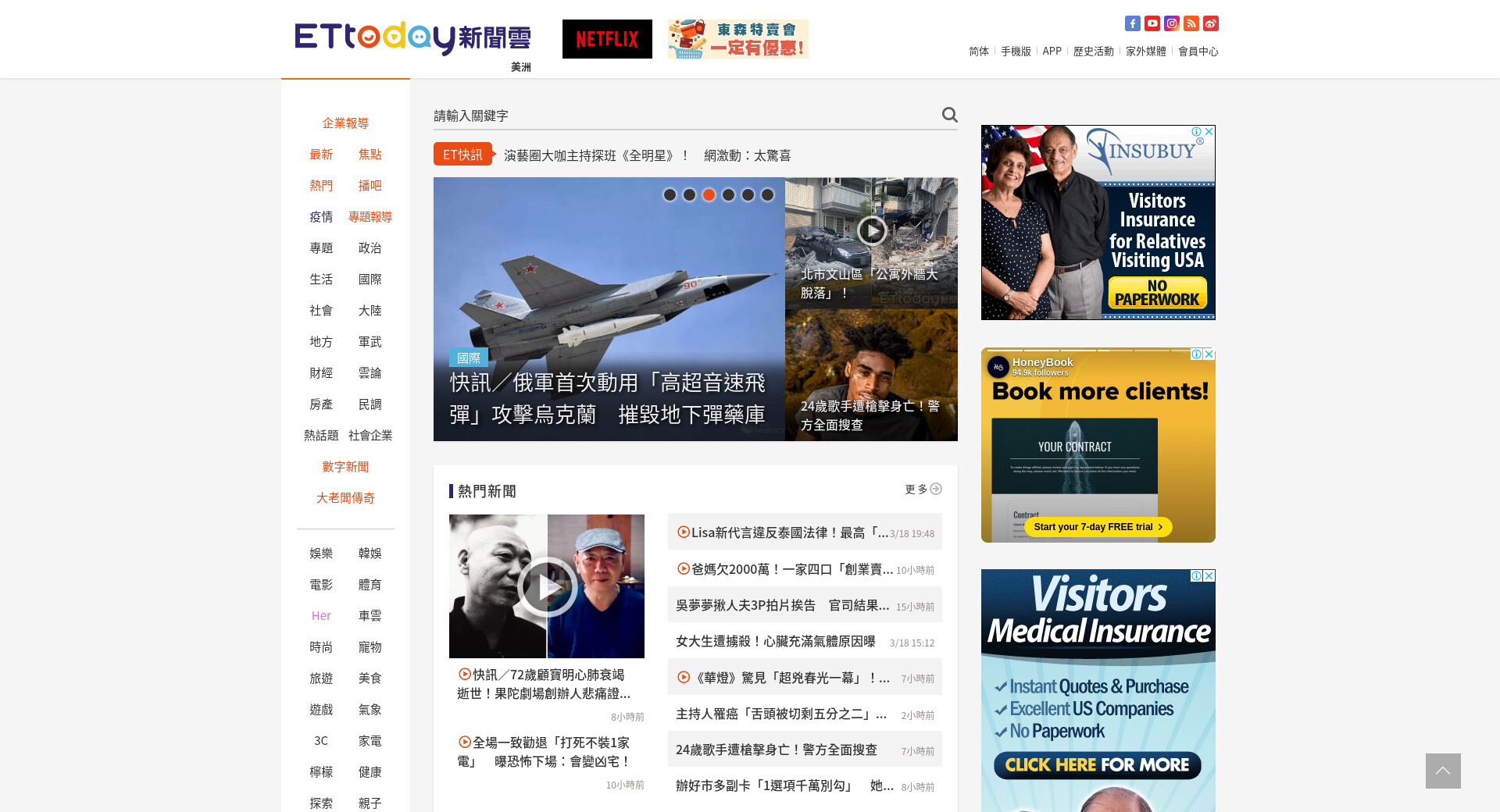This screenshot has width=1500, height=812.
Task: Click the back-to-top arrow button
Action: tap(1443, 771)
